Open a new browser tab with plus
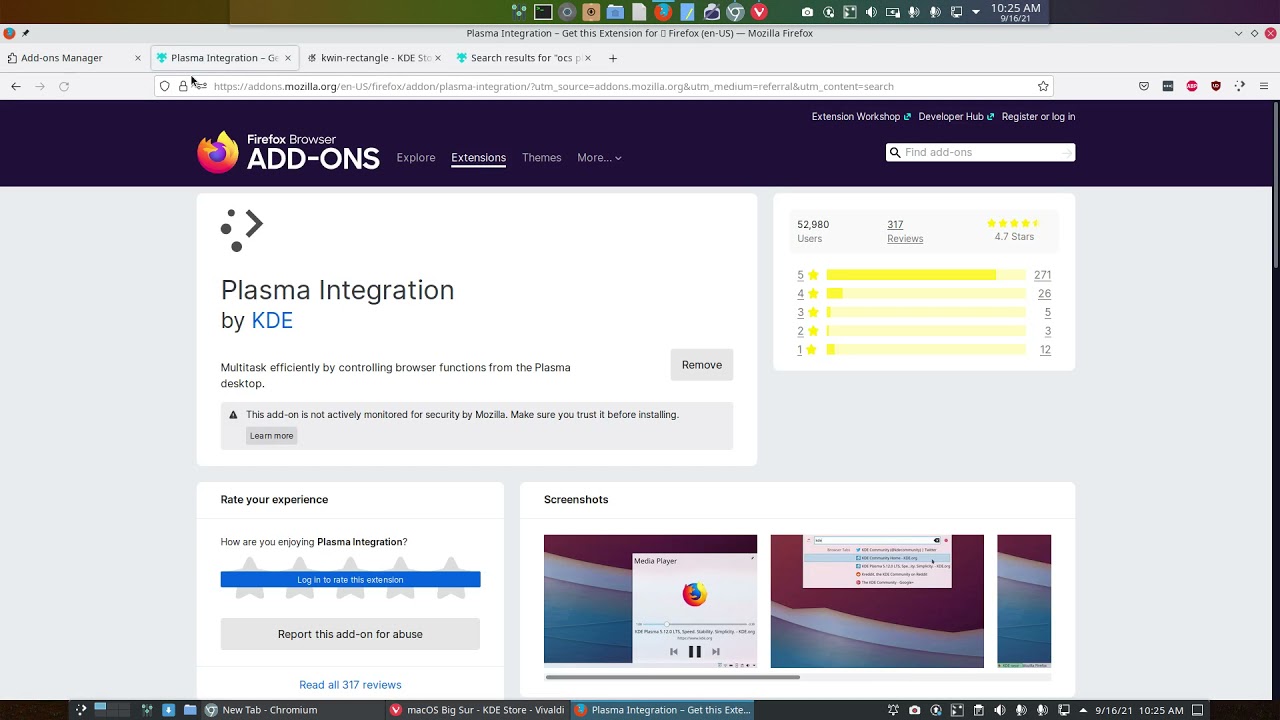The height and width of the screenshot is (720, 1280). [613, 58]
